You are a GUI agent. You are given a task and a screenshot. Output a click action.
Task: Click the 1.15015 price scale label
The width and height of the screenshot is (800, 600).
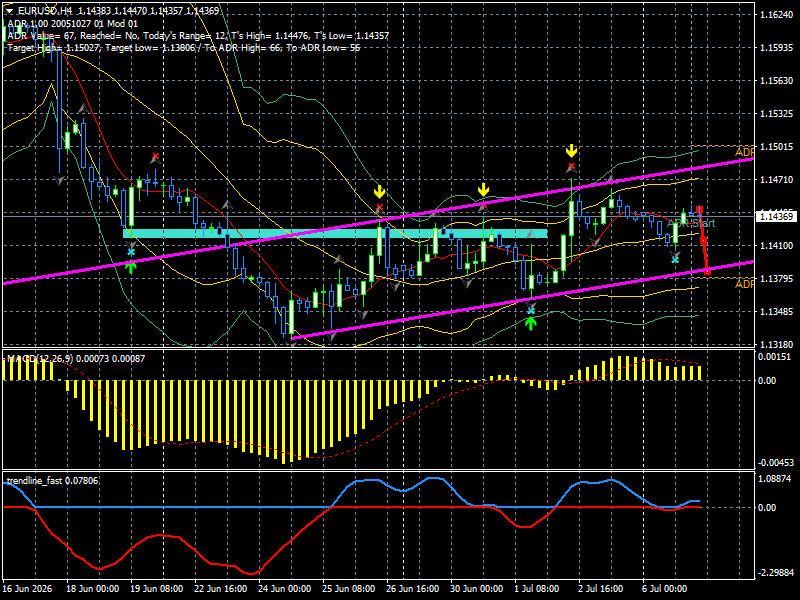(x=776, y=147)
